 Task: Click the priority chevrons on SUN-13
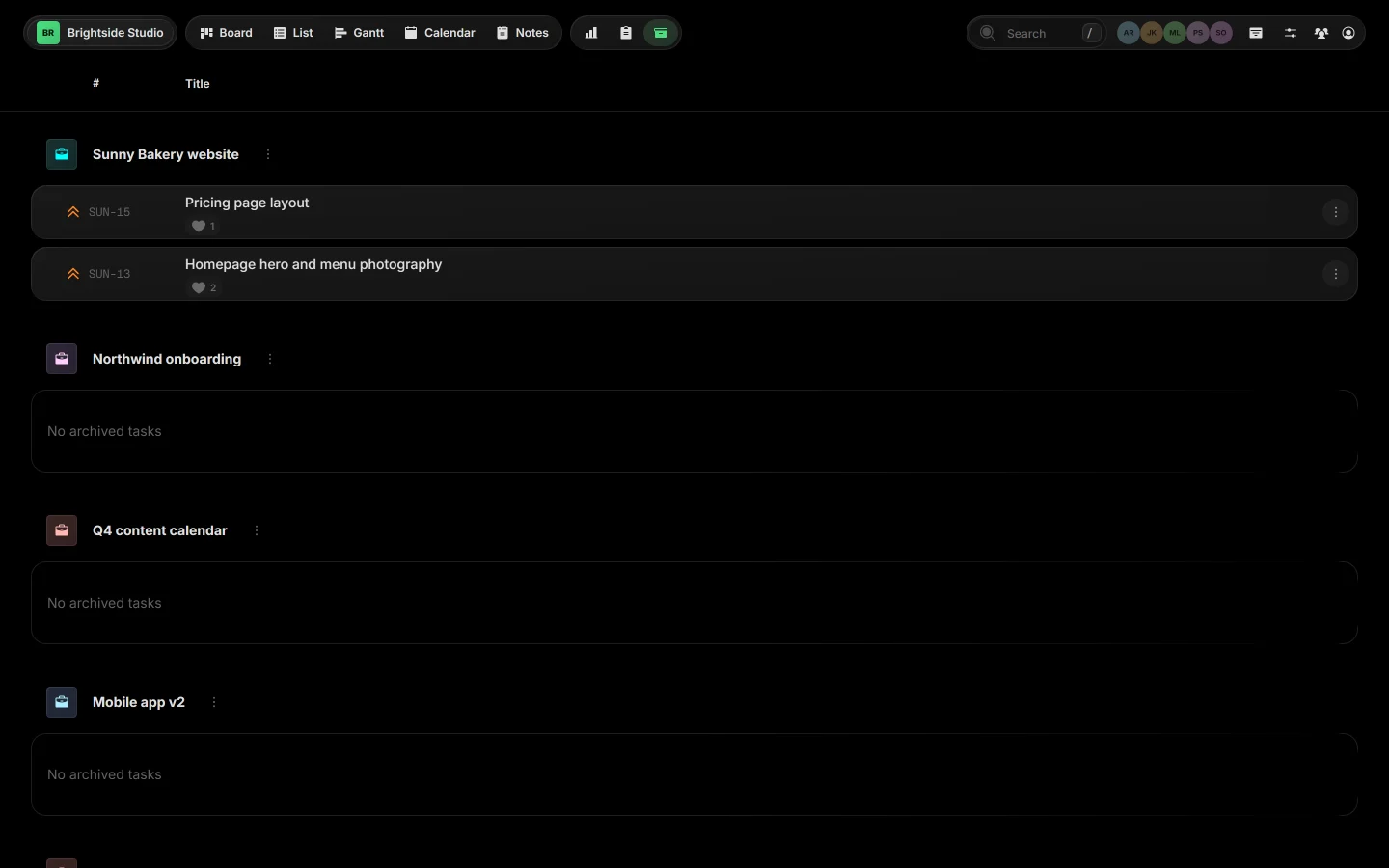coord(72,274)
